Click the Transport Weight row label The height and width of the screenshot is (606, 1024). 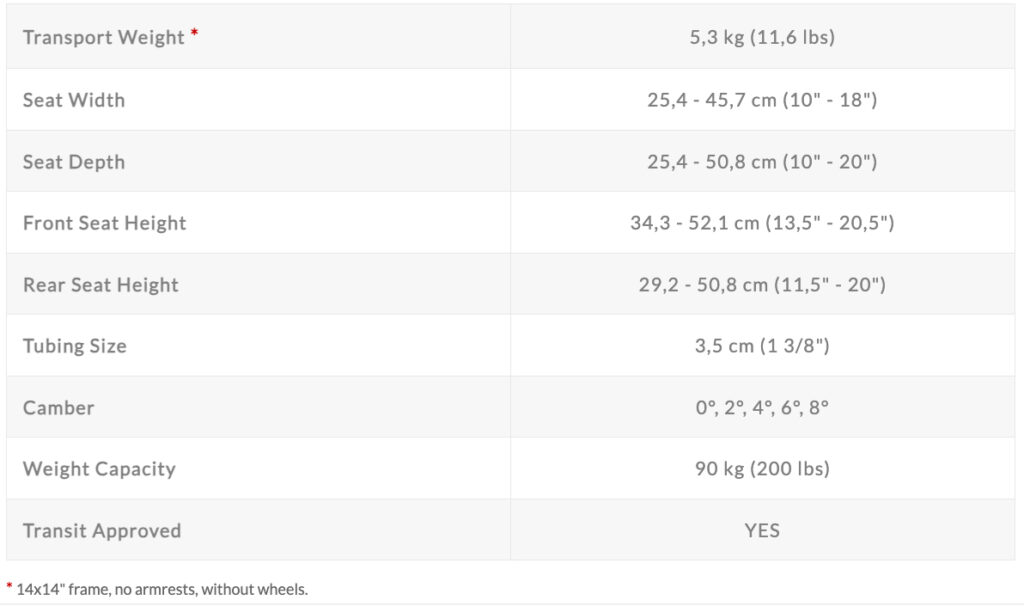(103, 38)
